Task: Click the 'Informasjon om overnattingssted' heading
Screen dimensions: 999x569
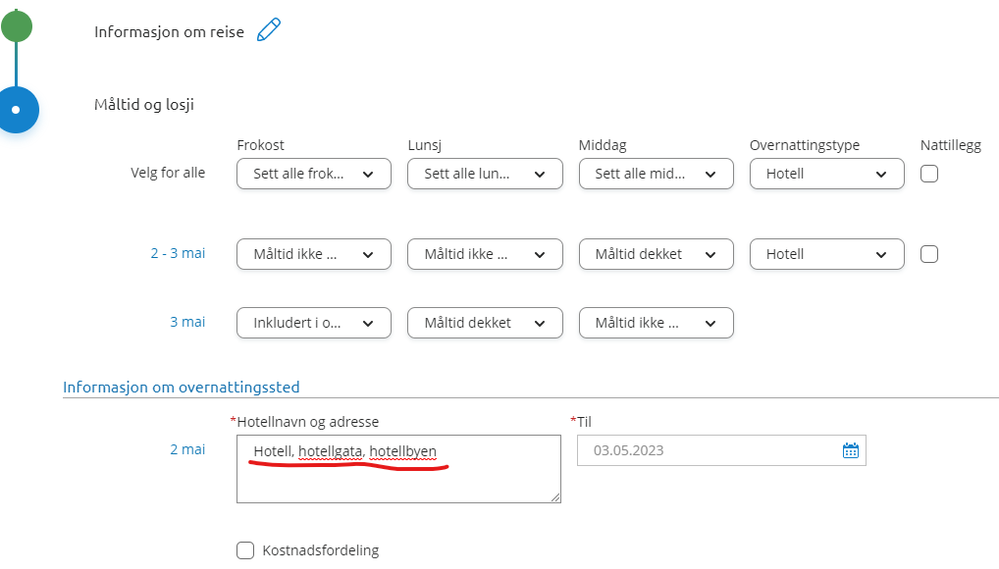Action: coord(181,387)
